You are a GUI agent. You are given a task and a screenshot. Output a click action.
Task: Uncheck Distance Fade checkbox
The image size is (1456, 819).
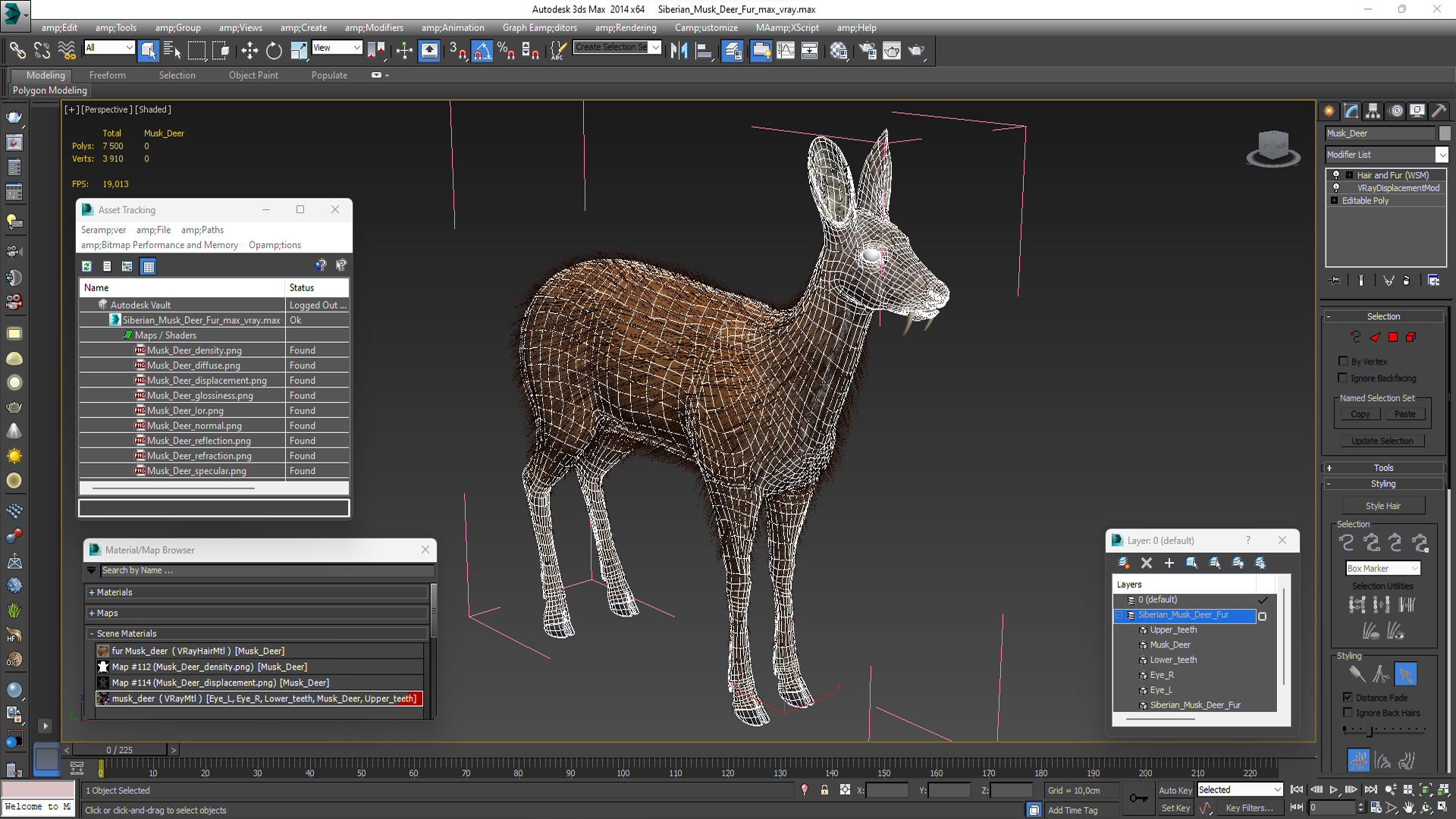pyautogui.click(x=1348, y=697)
